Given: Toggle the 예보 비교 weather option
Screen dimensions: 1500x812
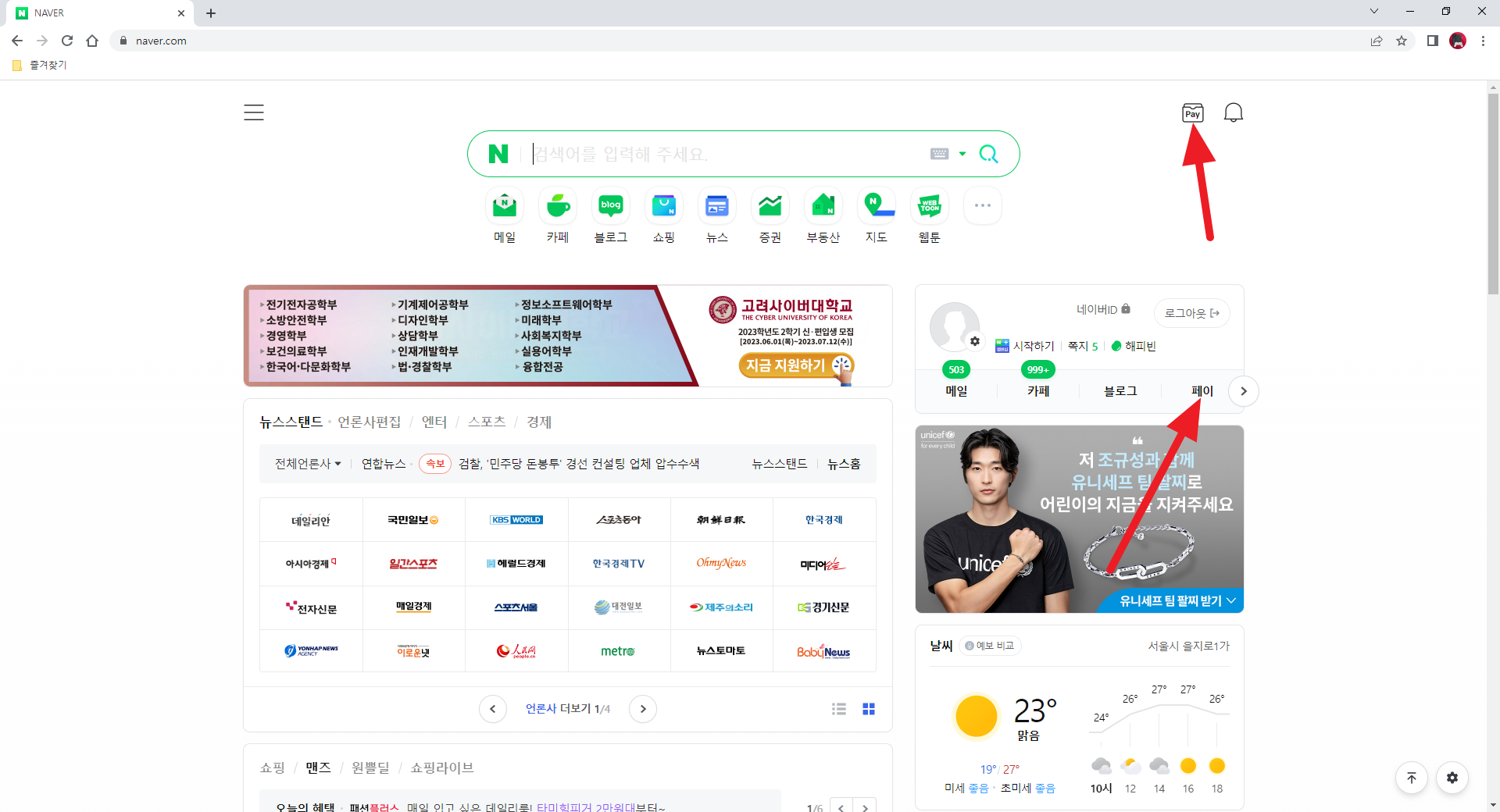Looking at the screenshot, I should [989, 646].
